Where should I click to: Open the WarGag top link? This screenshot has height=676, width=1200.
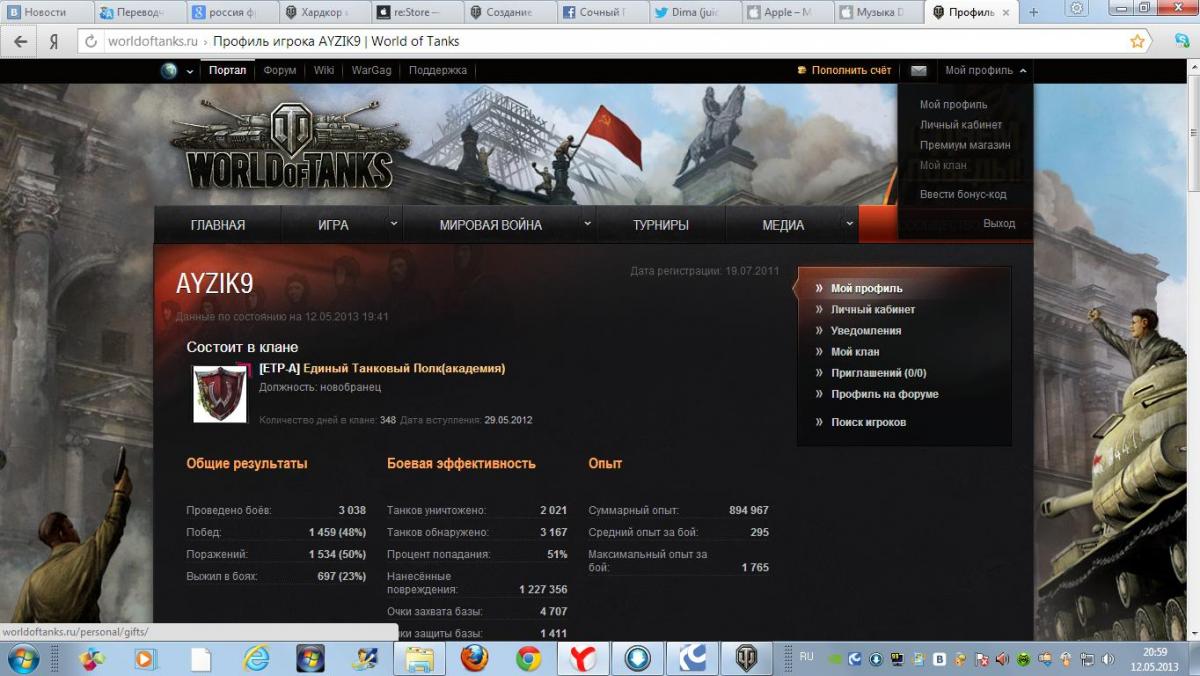tap(371, 71)
